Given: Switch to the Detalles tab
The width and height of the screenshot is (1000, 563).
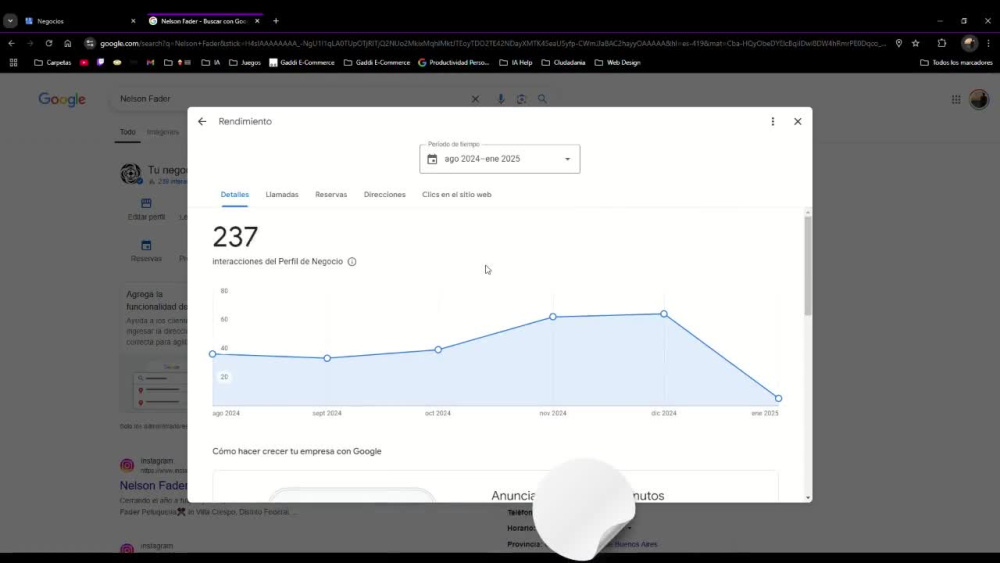Looking at the screenshot, I should click(x=235, y=194).
